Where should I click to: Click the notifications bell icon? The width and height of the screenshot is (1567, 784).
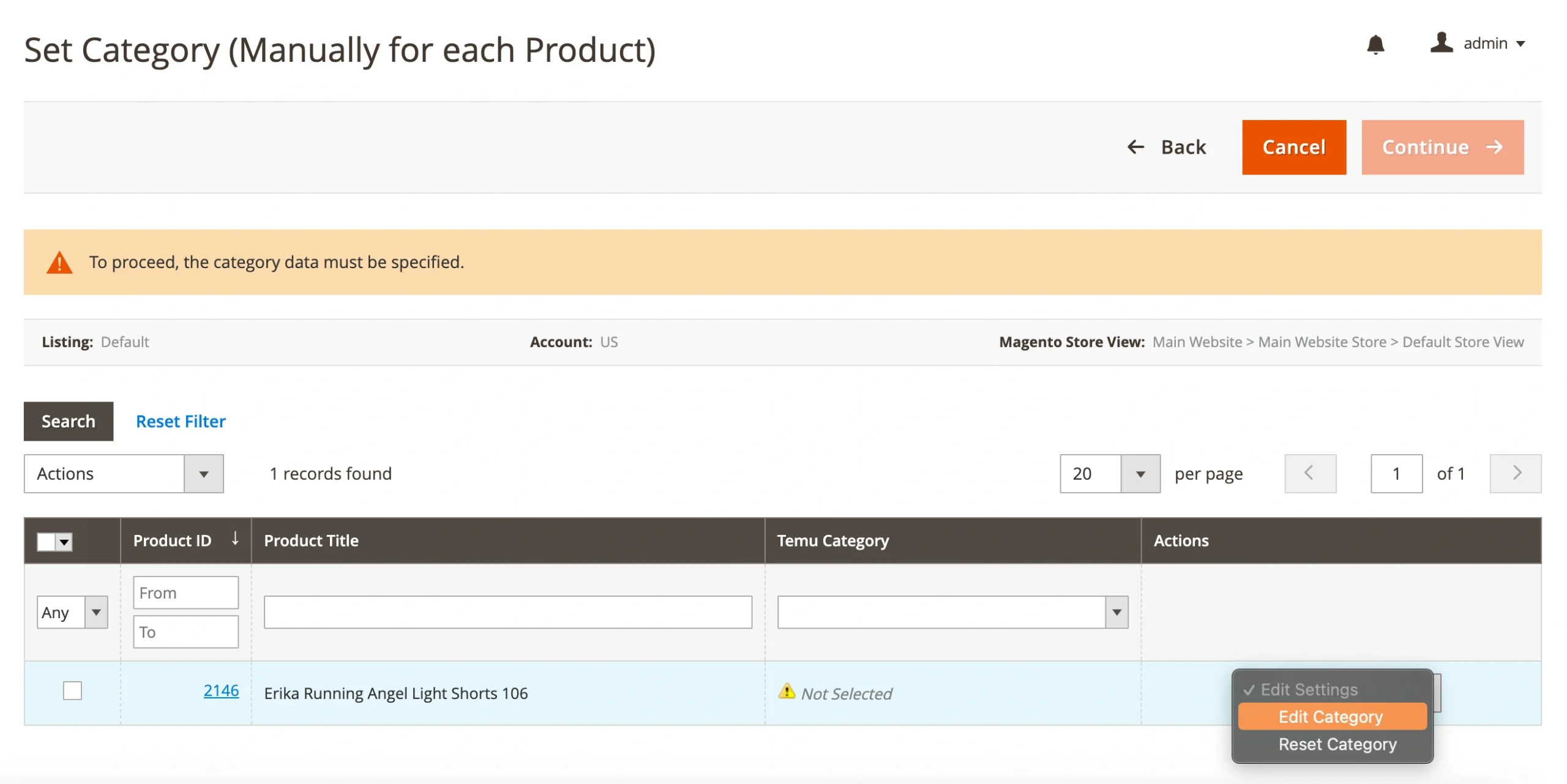point(1375,44)
